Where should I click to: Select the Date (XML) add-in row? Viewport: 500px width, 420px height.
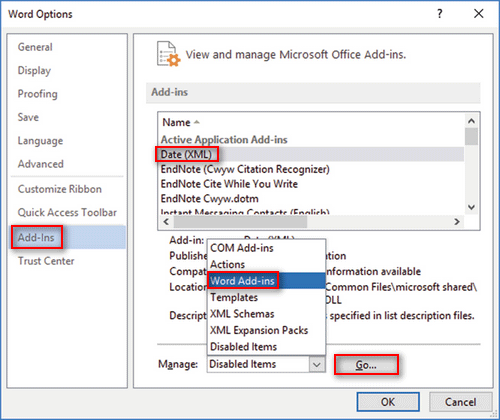click(312, 154)
